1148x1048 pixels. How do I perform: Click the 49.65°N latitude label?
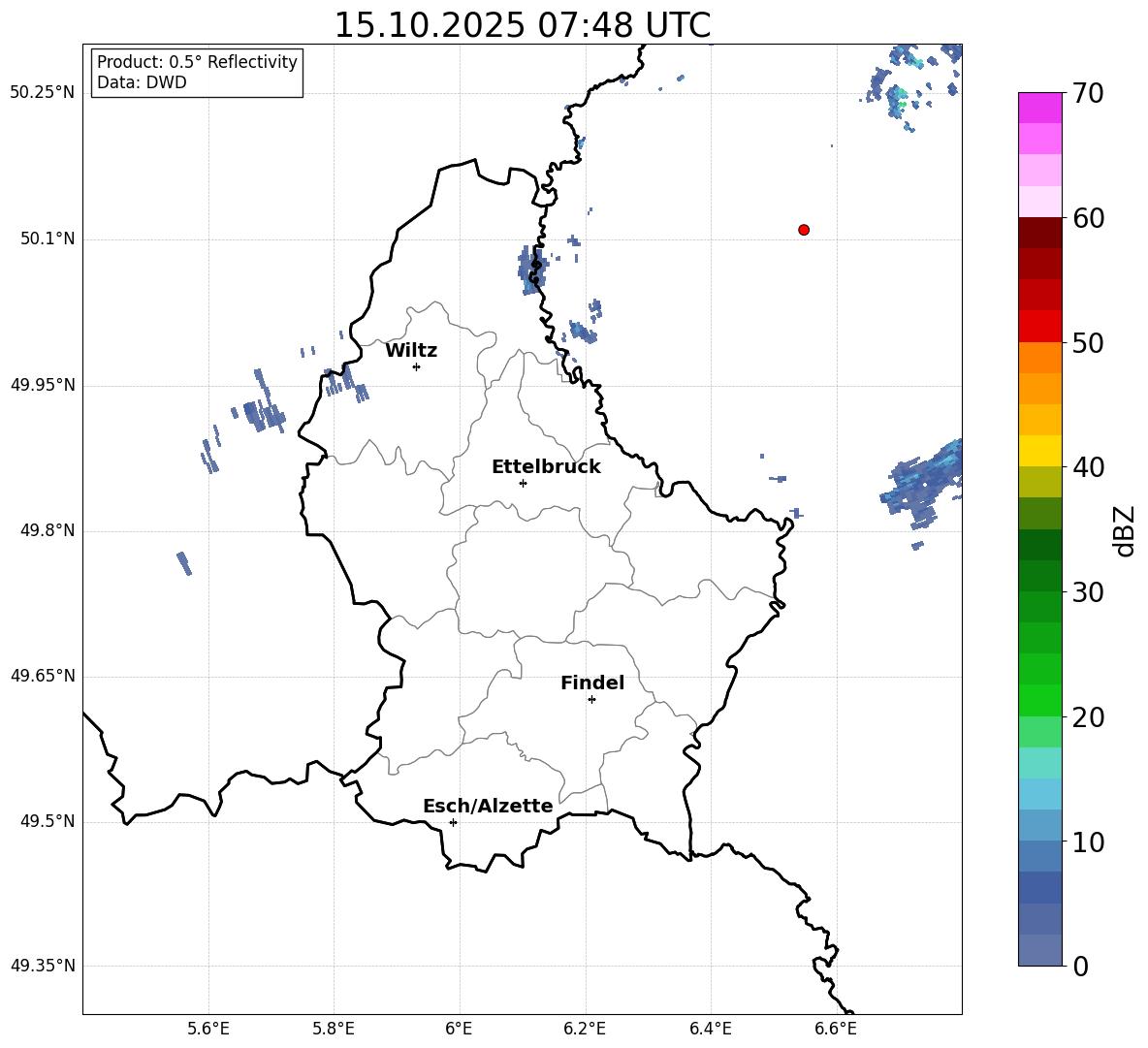click(43, 676)
